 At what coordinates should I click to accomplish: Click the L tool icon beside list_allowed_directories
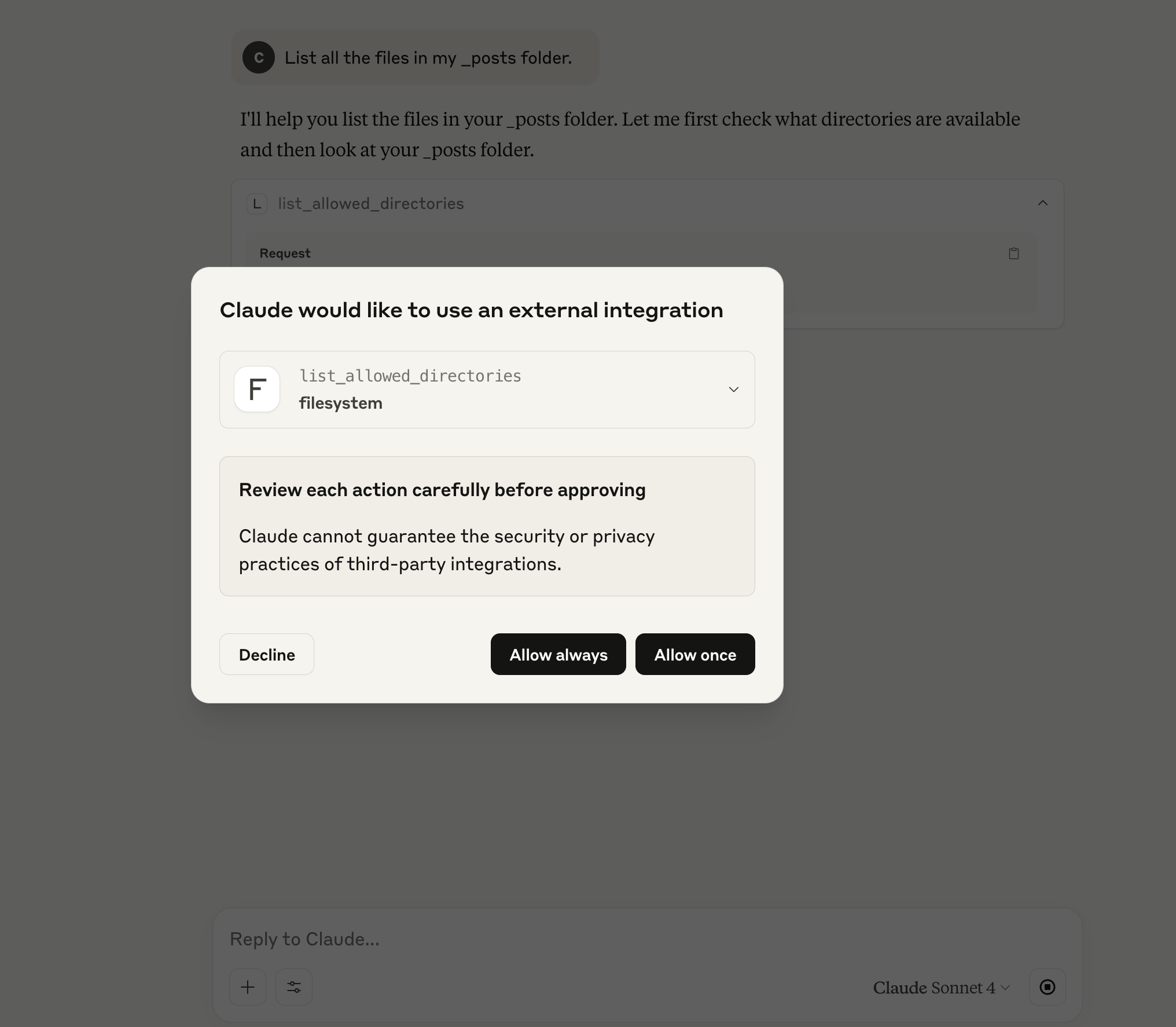pos(256,204)
